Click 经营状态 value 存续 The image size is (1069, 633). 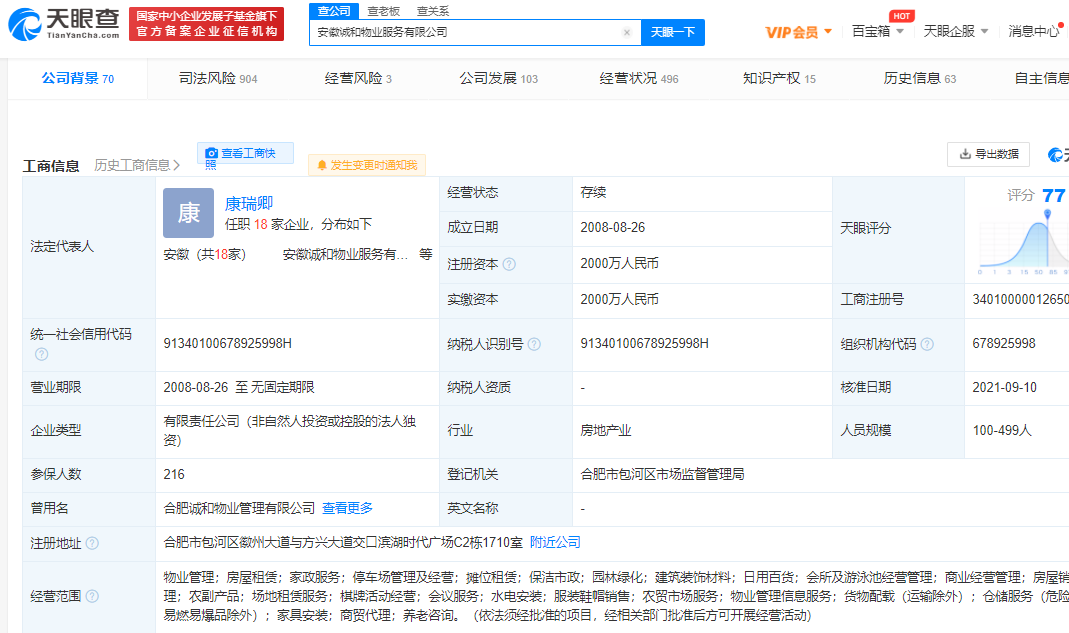(x=593, y=192)
